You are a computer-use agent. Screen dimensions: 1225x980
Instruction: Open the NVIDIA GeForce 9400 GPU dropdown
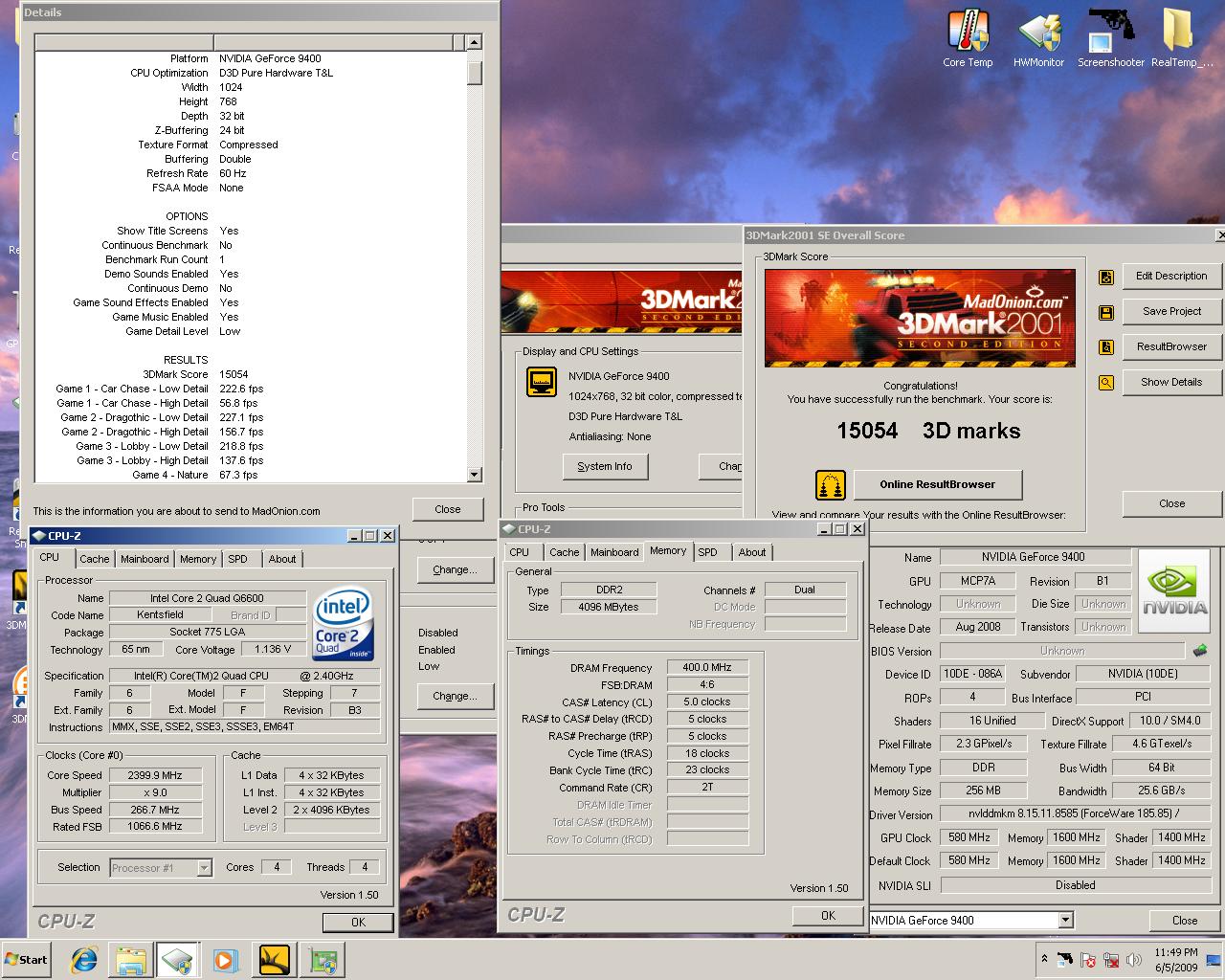[x=970, y=921]
